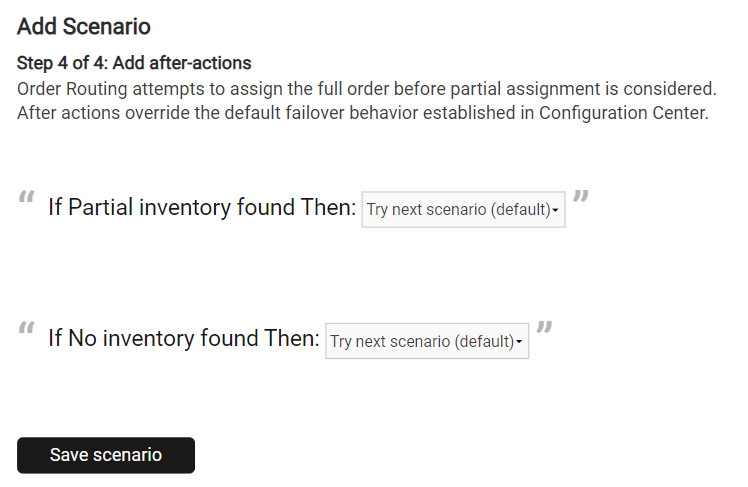Image resolution: width=748 pixels, height=487 pixels.
Task: Click closing quote mark after No inventory dropdown
Action: pos(545,328)
